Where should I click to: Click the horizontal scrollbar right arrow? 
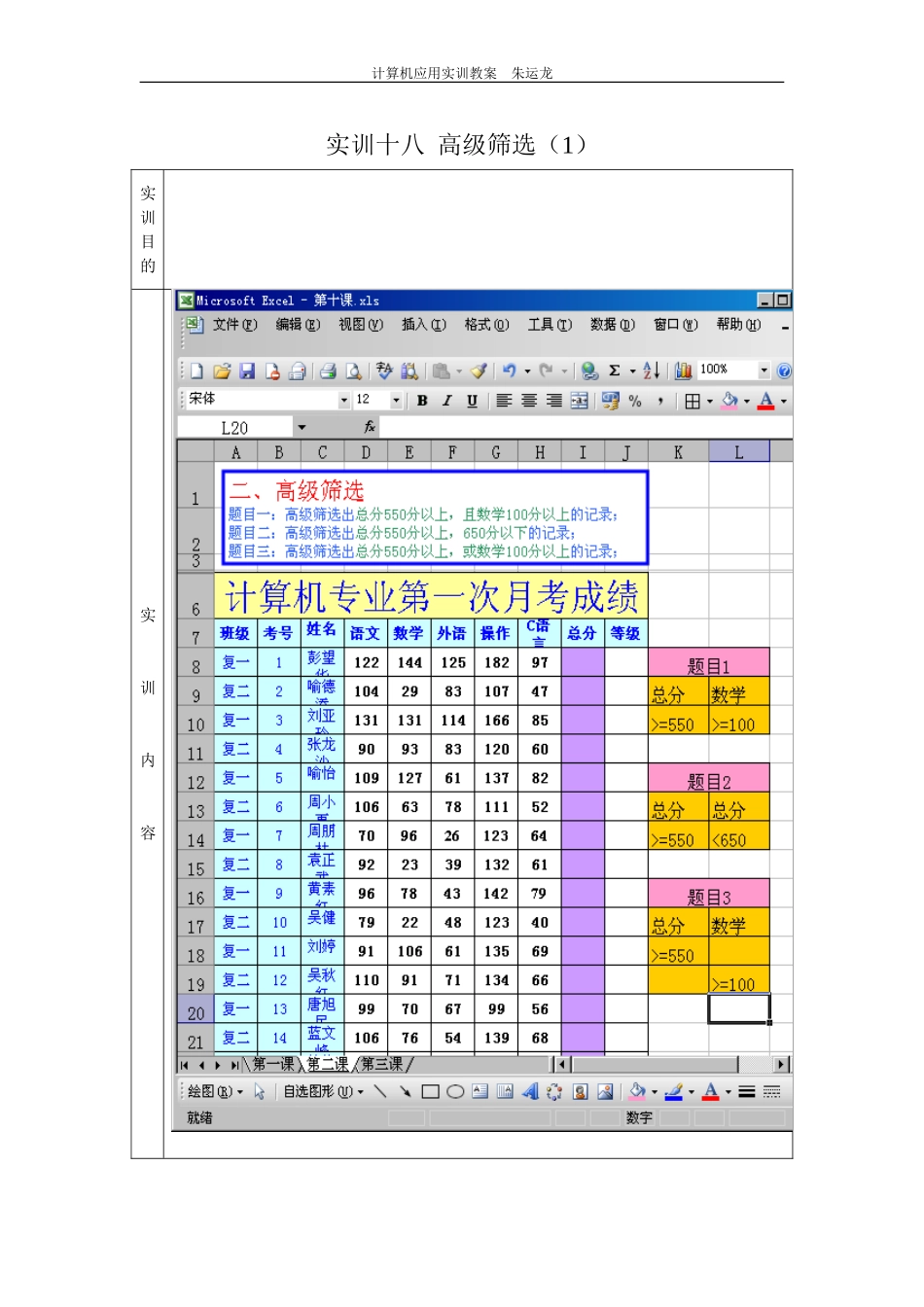click(x=781, y=1065)
